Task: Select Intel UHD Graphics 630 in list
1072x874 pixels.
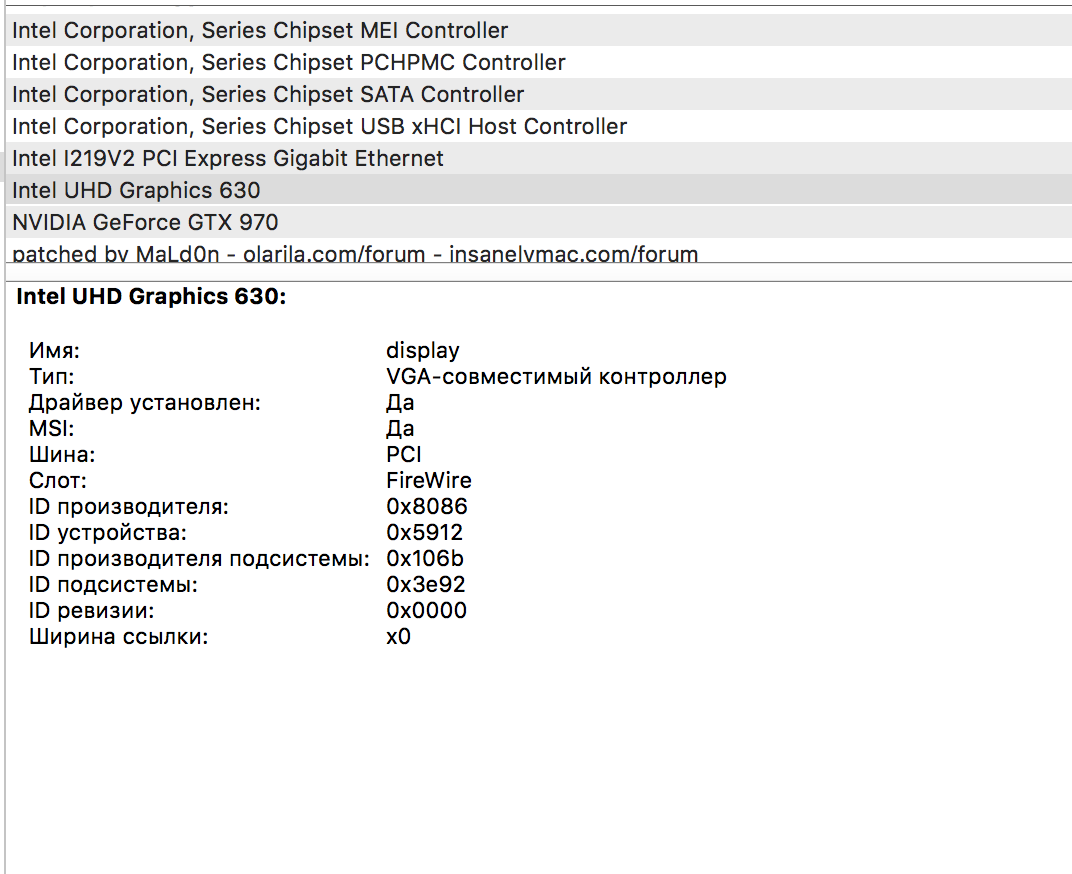Action: (136, 191)
